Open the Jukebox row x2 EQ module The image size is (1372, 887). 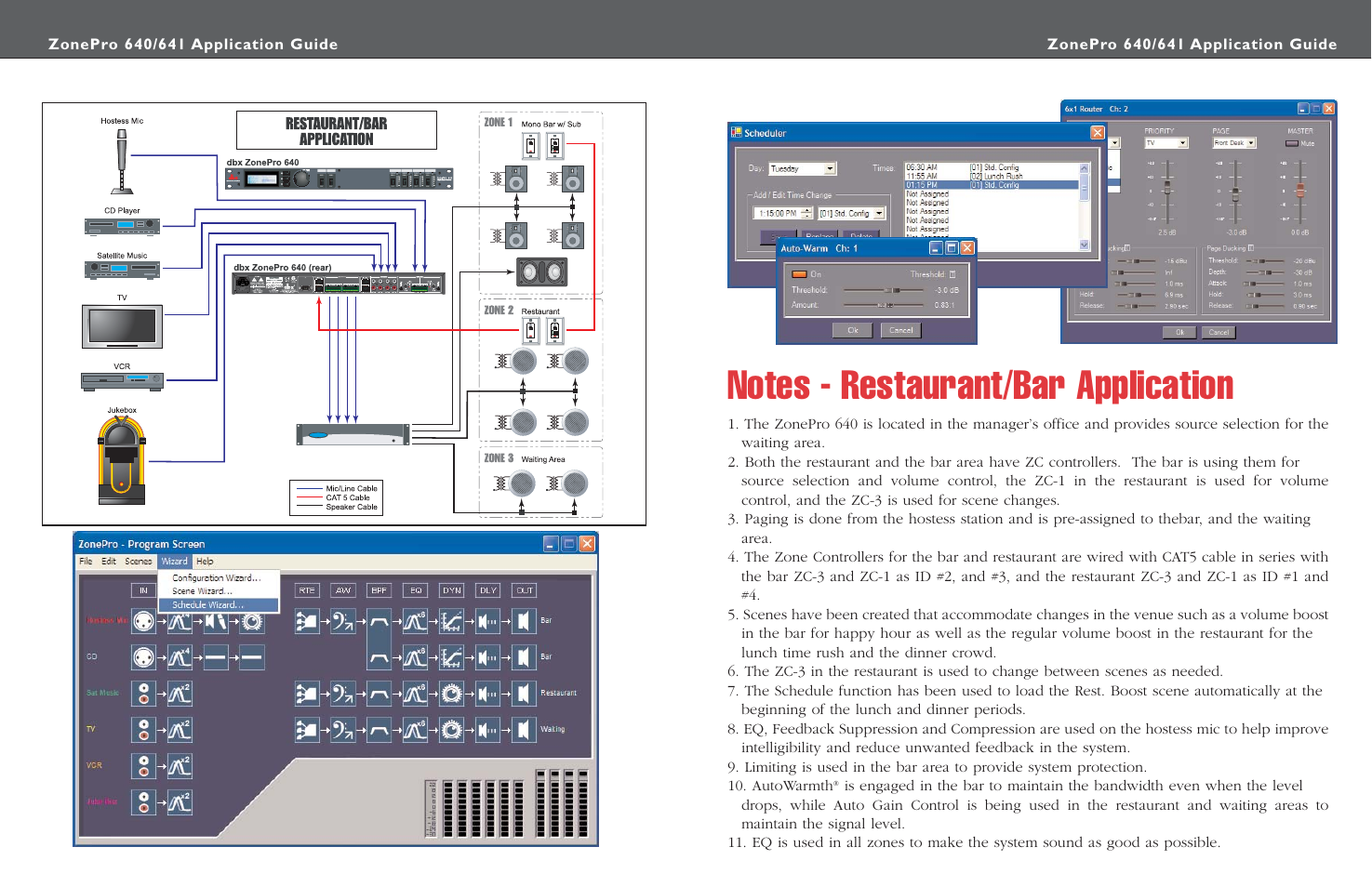click(x=180, y=802)
